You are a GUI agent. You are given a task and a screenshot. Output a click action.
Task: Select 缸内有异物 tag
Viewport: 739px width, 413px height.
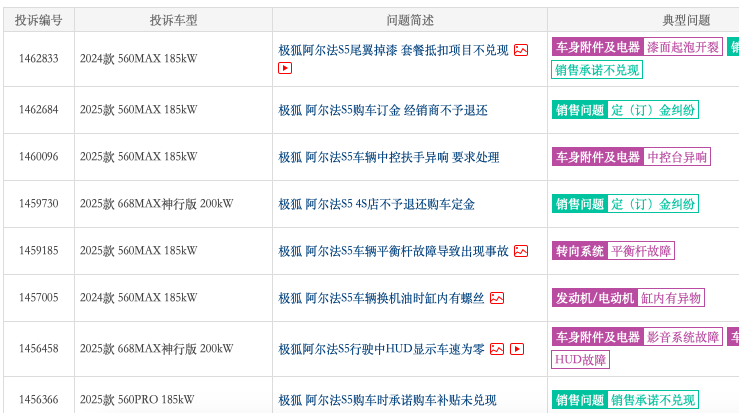(671, 298)
